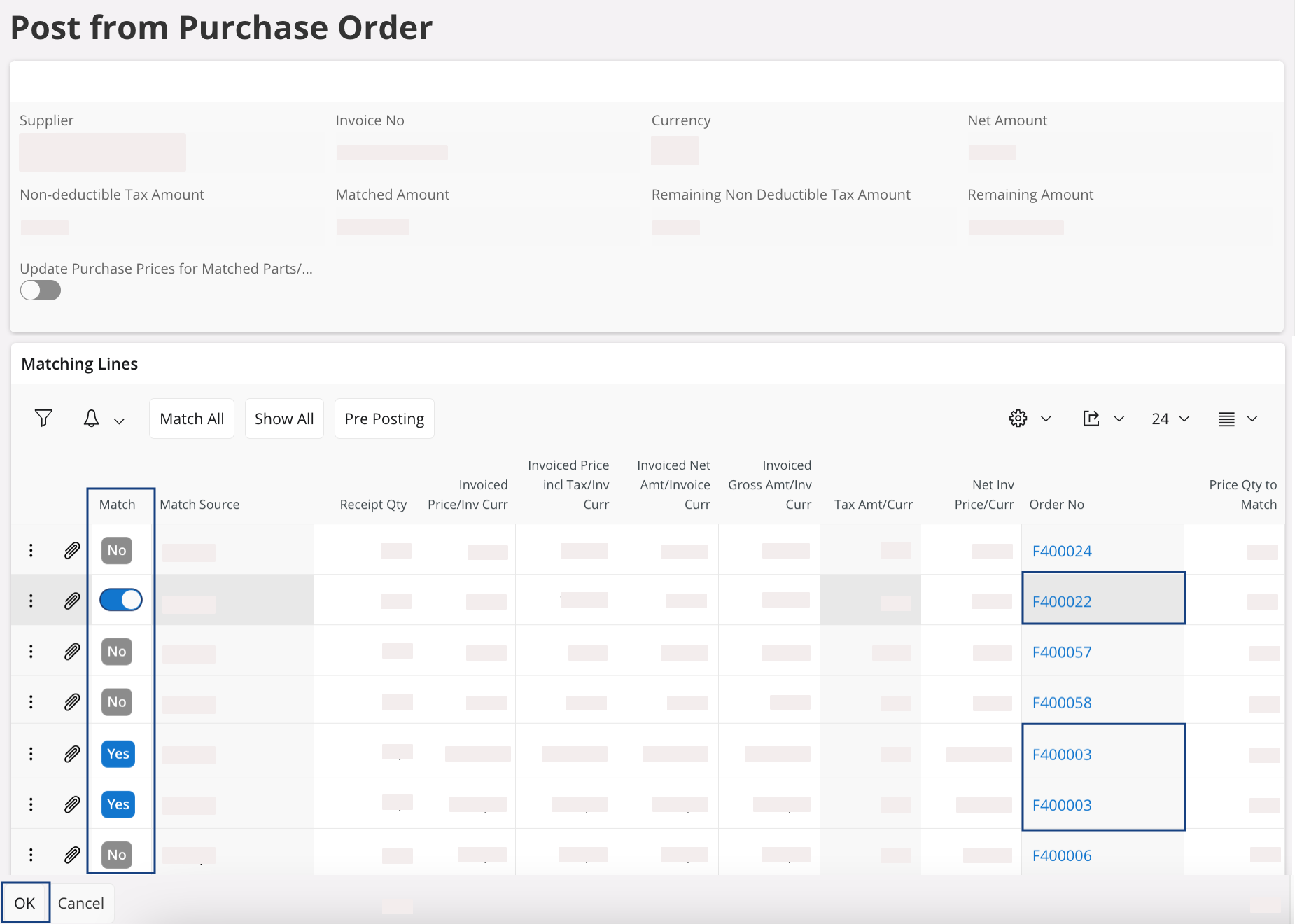Click the export icon in toolbar
The width and height of the screenshot is (1295, 924).
(x=1091, y=419)
